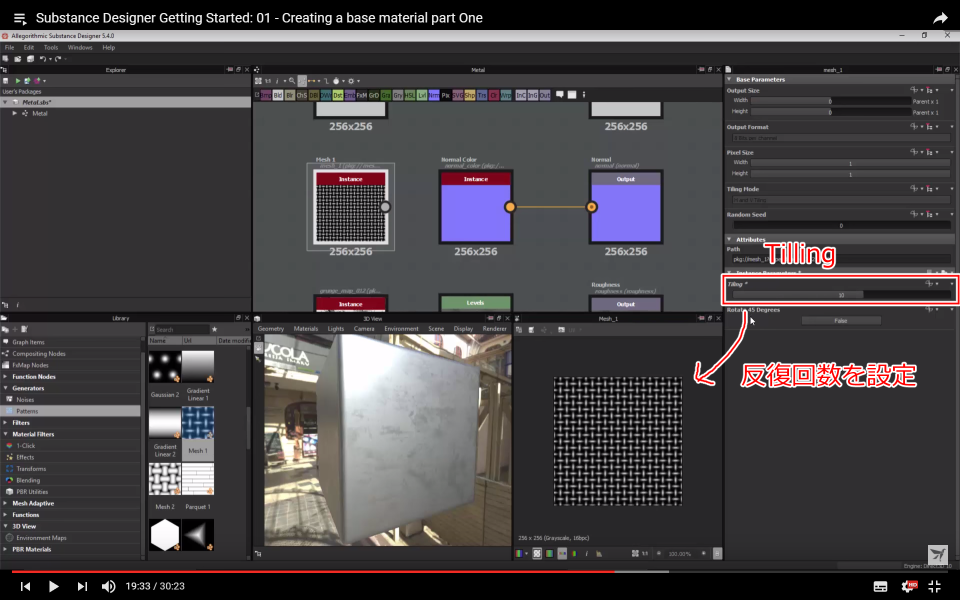Open Environment menu in 3D View
This screenshot has width=960, height=600.
coord(401,329)
